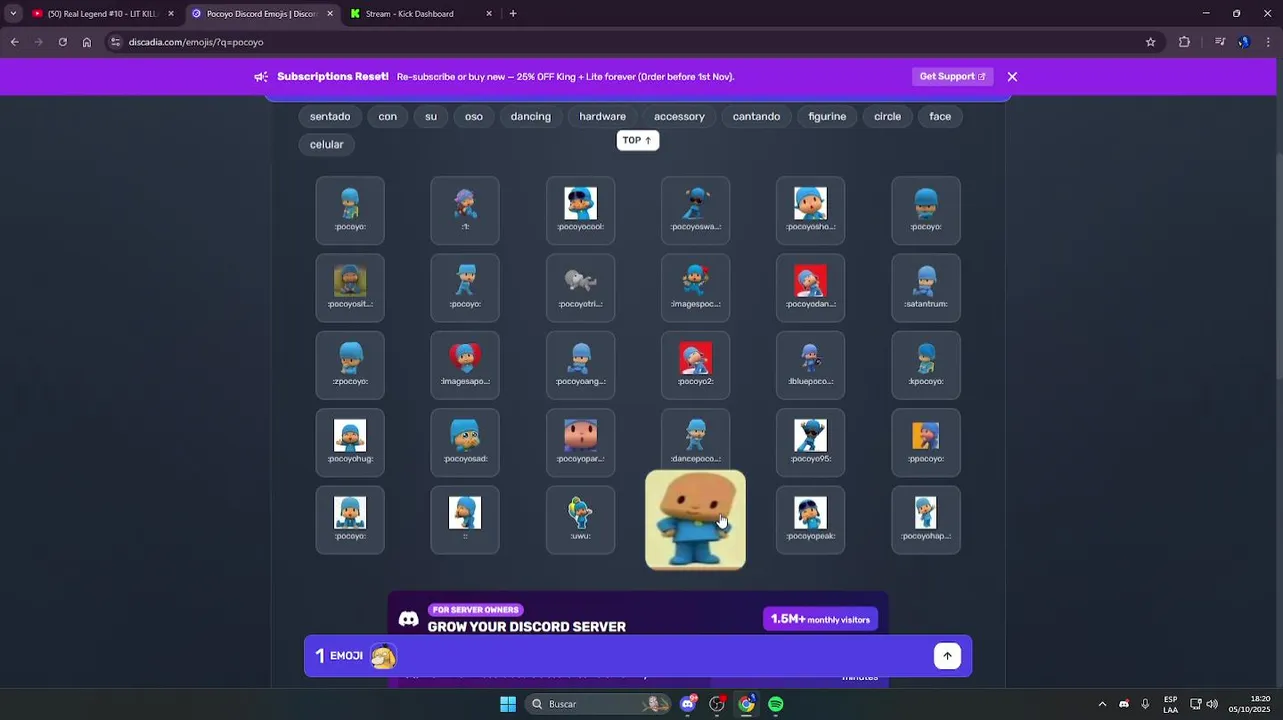1283x720 pixels.
Task: Bookmark this page with the star
Action: (x=1150, y=42)
